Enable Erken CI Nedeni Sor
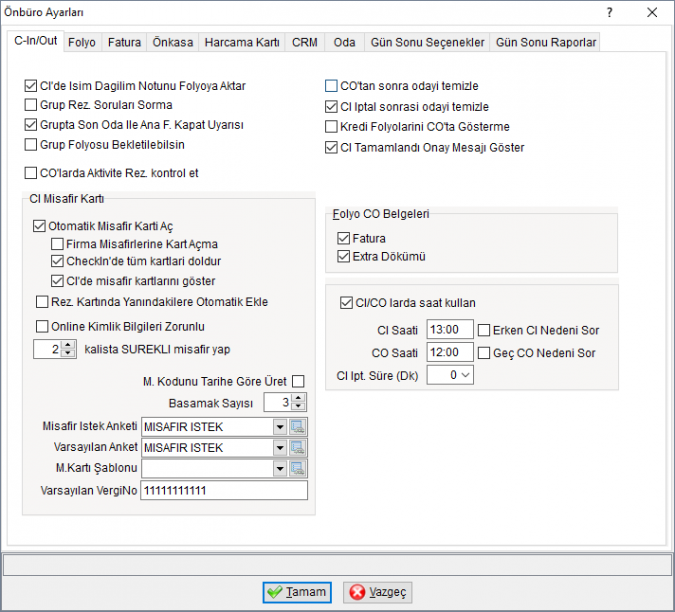 (484, 330)
